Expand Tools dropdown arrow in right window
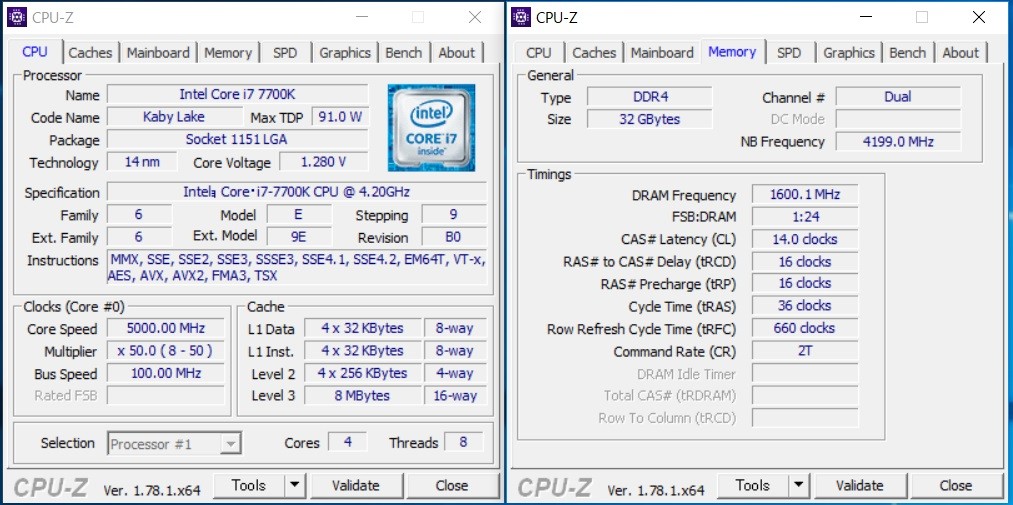The height and width of the screenshot is (505, 1013). [799, 485]
